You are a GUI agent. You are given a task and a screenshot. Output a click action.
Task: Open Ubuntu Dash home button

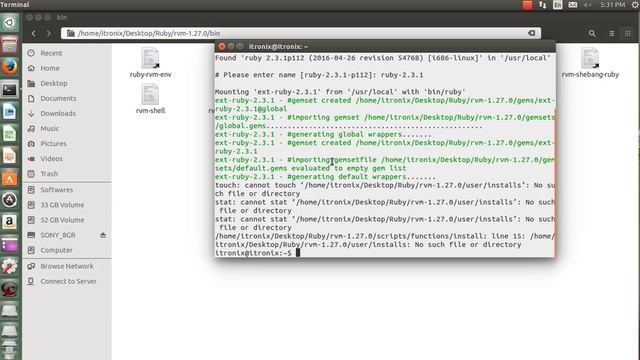(9, 22)
